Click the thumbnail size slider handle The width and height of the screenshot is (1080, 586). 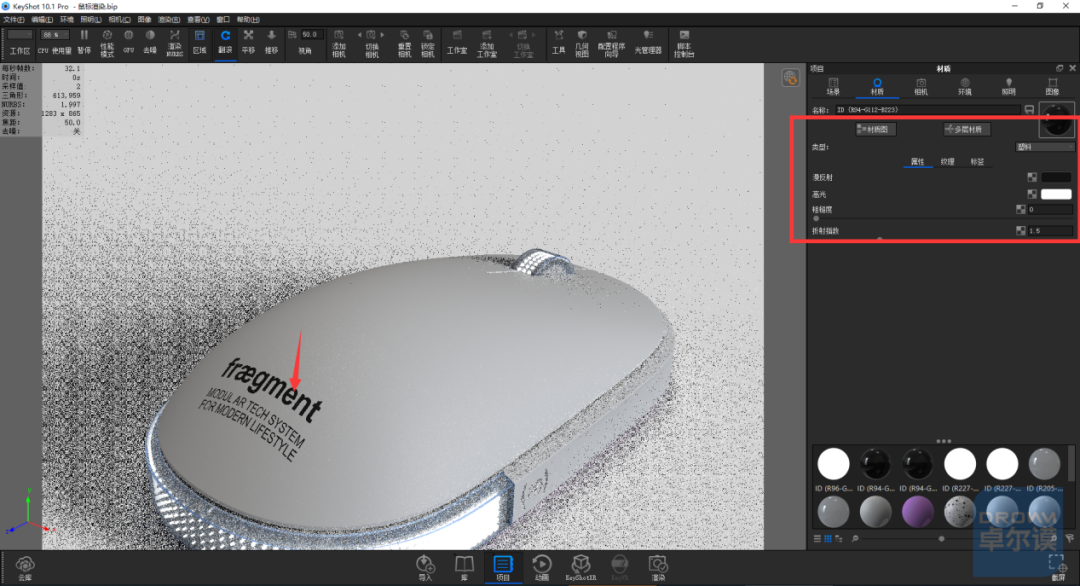(942, 538)
